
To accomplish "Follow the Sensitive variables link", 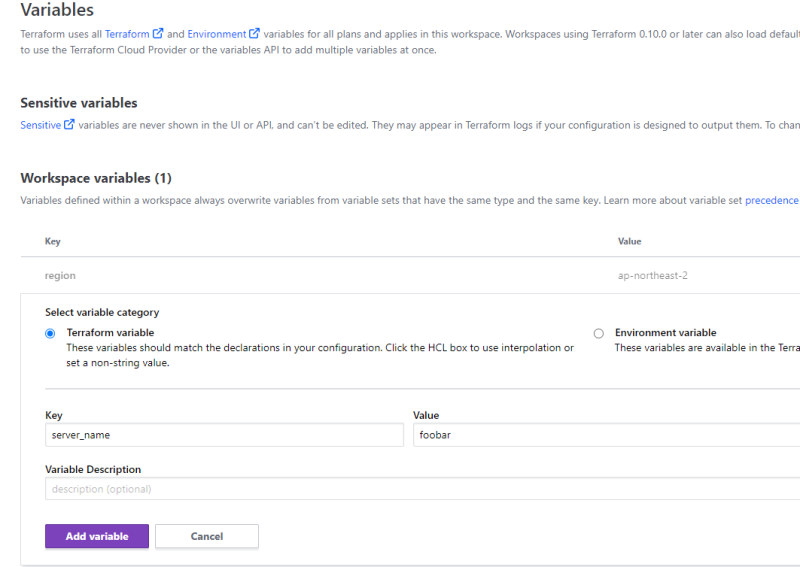I will (40, 125).
